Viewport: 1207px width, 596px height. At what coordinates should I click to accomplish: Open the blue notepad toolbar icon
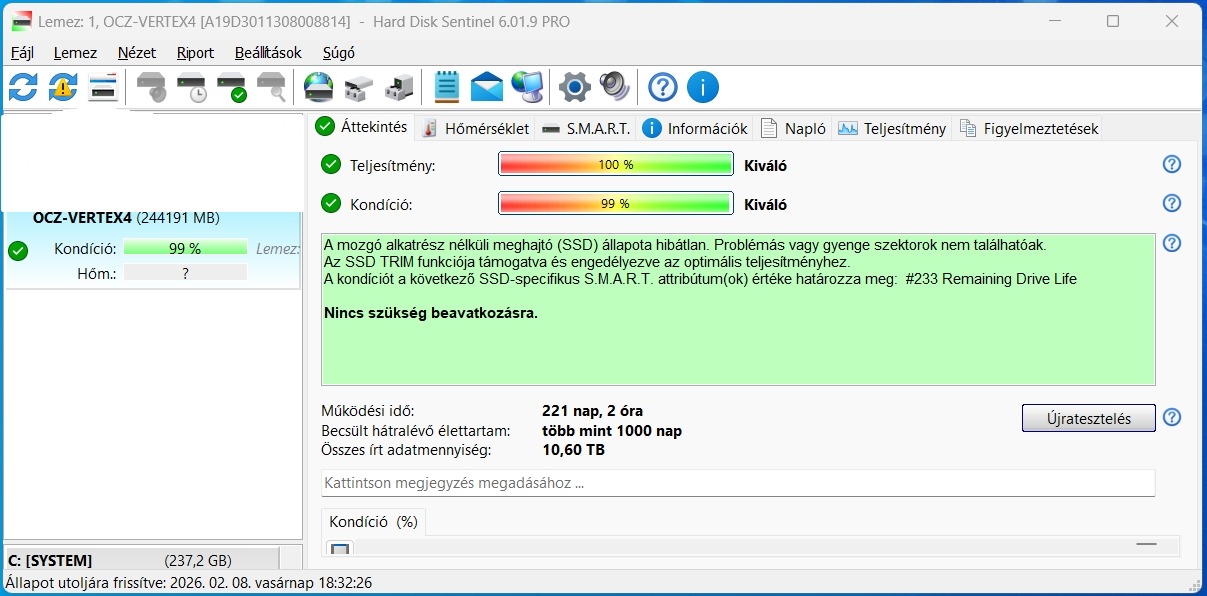pyautogui.click(x=447, y=87)
